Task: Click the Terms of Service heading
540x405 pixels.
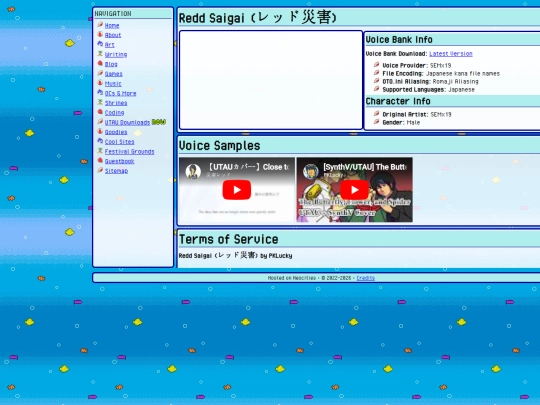Action: pyautogui.click(x=229, y=239)
